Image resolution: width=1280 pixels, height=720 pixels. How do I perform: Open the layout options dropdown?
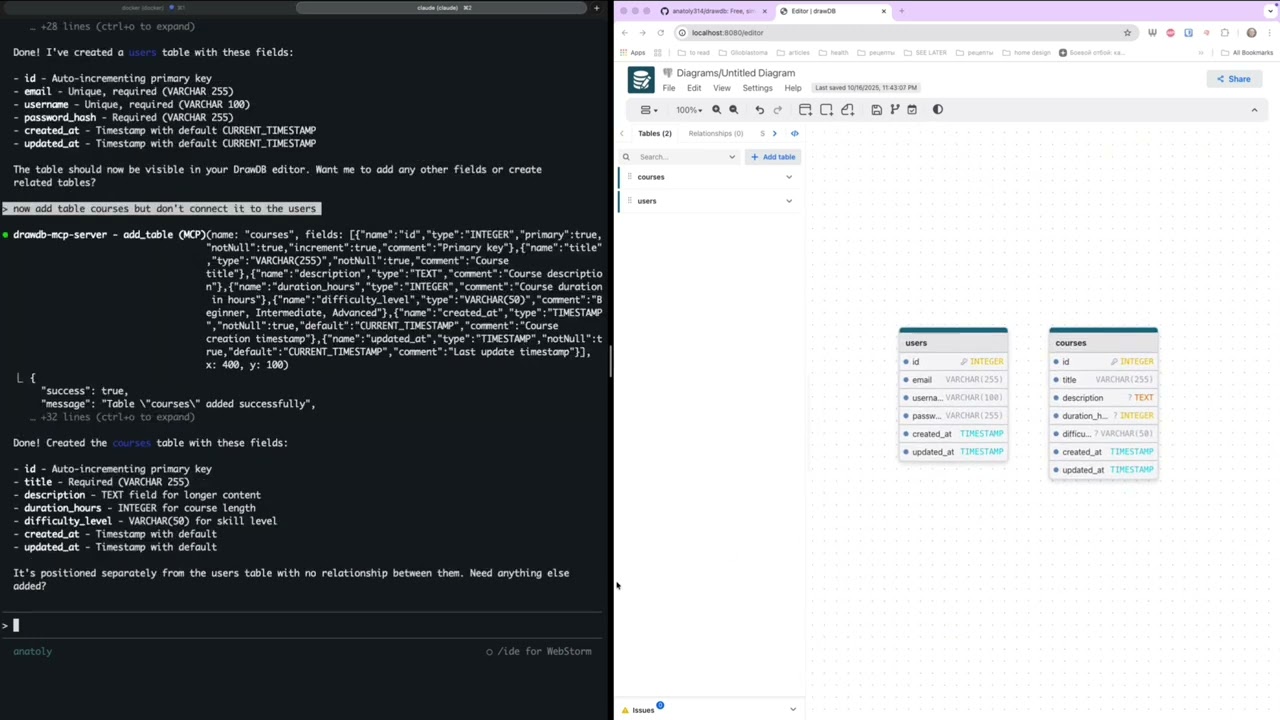649,110
